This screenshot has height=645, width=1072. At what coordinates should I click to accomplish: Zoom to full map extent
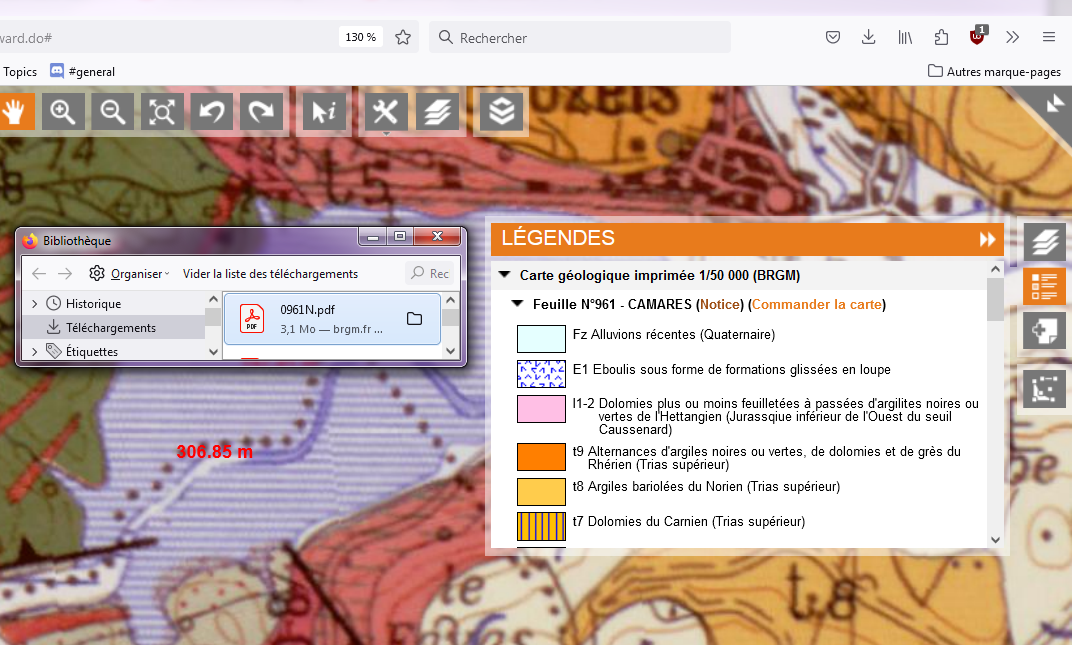click(x=162, y=112)
